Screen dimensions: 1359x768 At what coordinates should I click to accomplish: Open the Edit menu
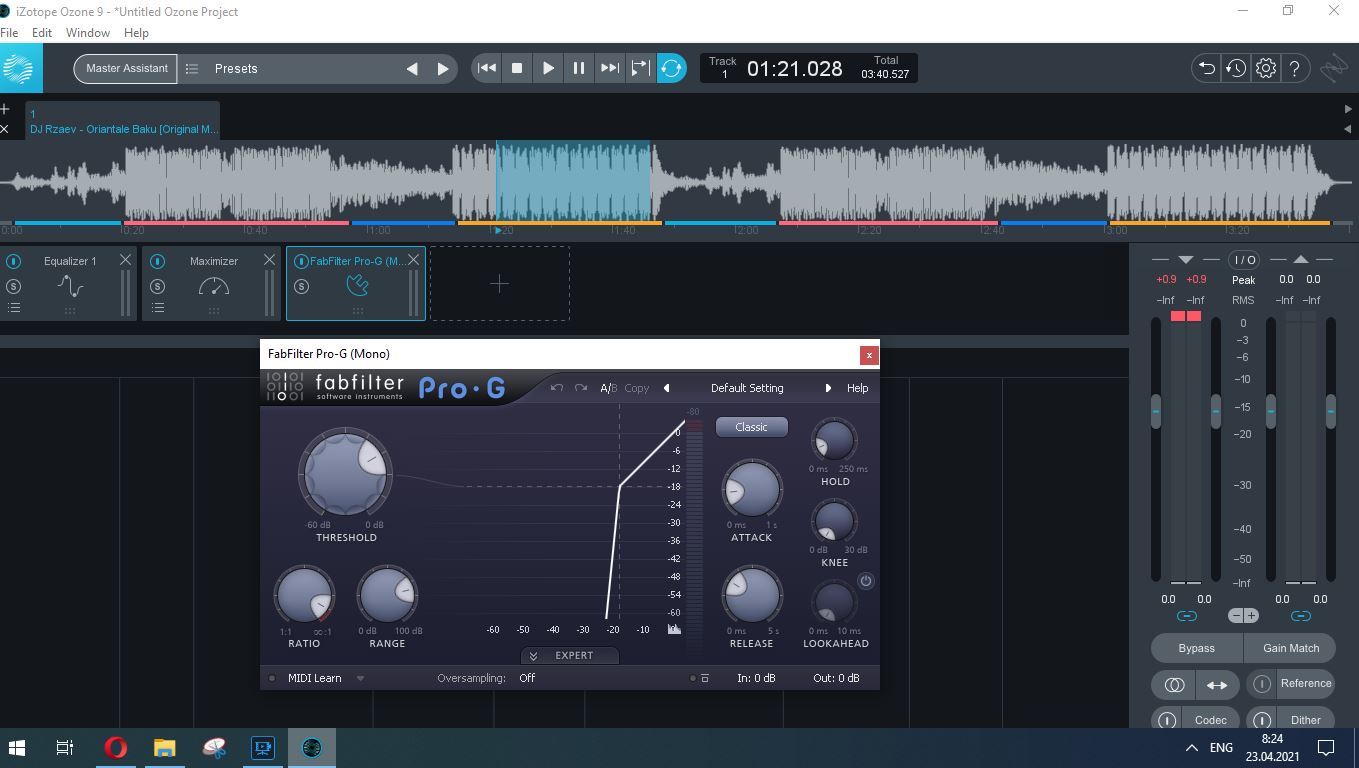click(42, 33)
